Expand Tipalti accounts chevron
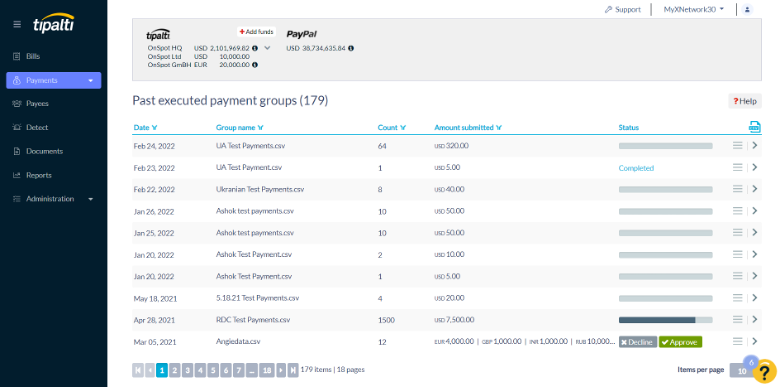780x390 pixels. [267, 48]
